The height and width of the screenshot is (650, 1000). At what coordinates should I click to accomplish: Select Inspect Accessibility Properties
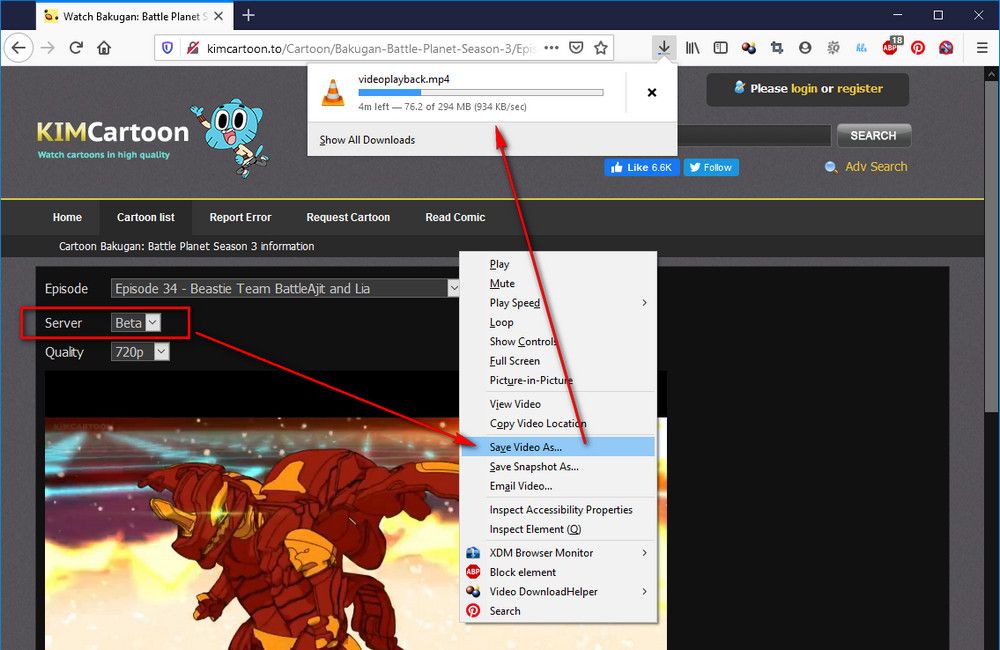pos(558,510)
